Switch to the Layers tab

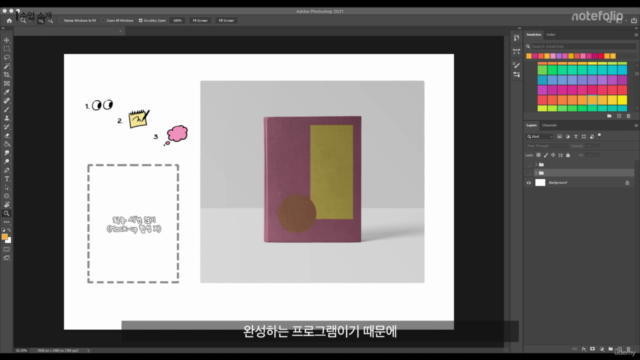531,125
